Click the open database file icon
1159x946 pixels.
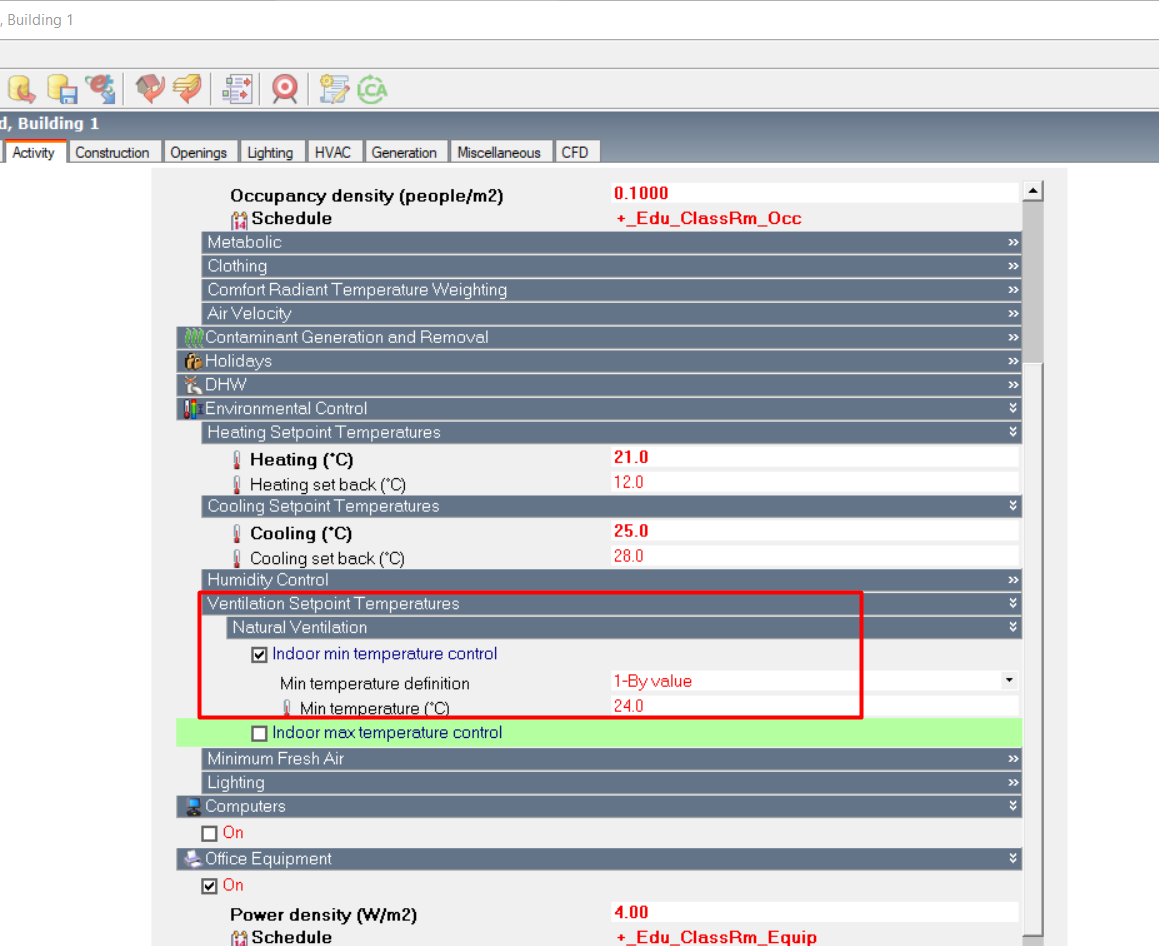click(x=21, y=89)
